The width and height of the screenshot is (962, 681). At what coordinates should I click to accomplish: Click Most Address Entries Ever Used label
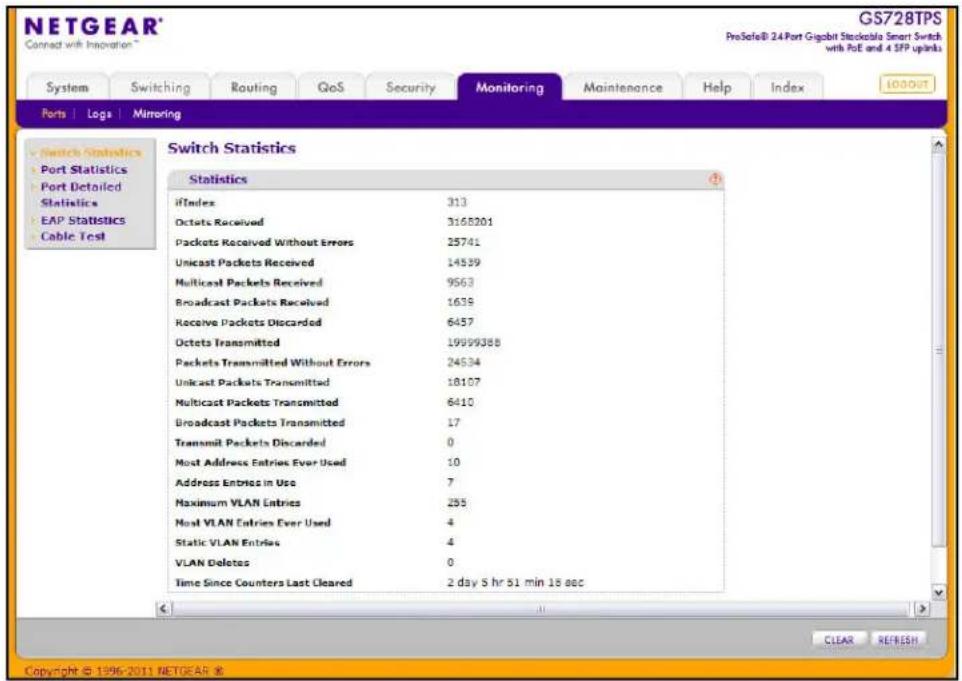click(260, 463)
